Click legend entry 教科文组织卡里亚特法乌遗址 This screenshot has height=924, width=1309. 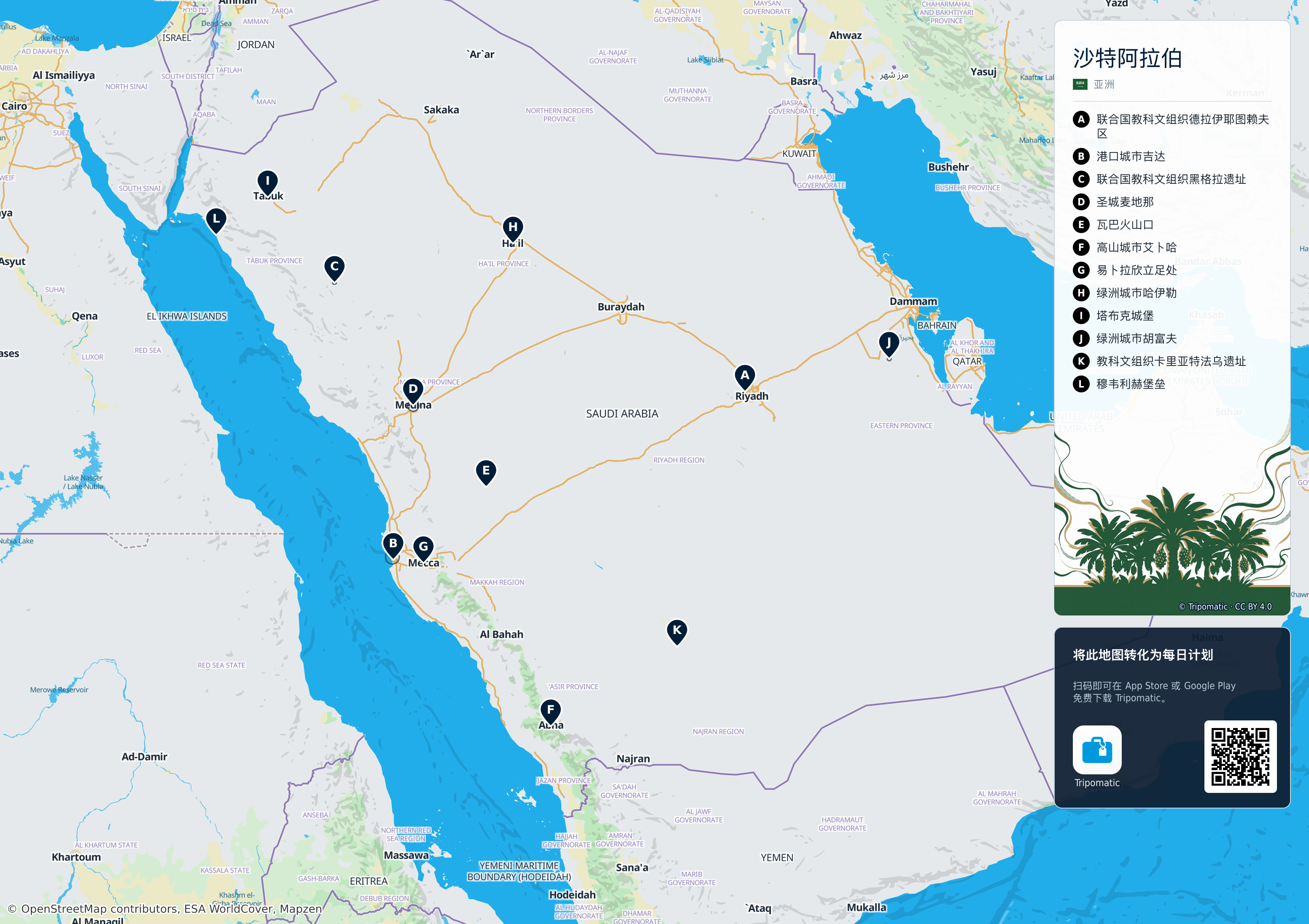pos(1160,361)
